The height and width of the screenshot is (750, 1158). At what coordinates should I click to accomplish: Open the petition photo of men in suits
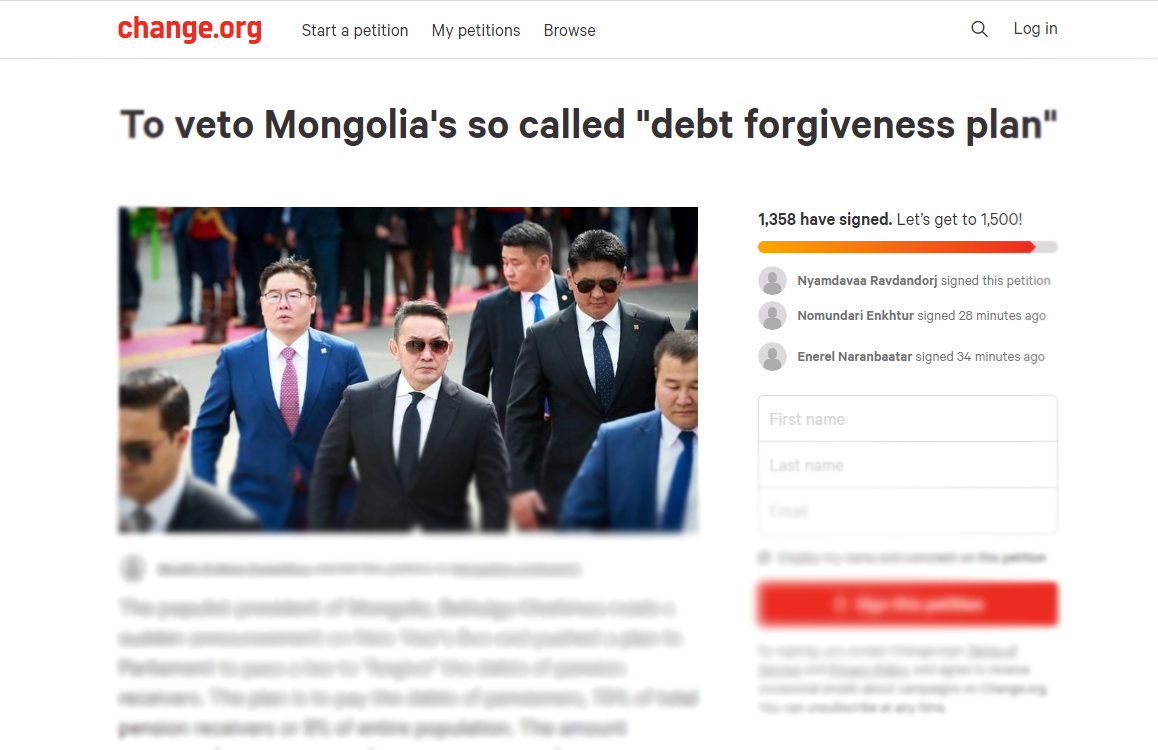coord(408,369)
